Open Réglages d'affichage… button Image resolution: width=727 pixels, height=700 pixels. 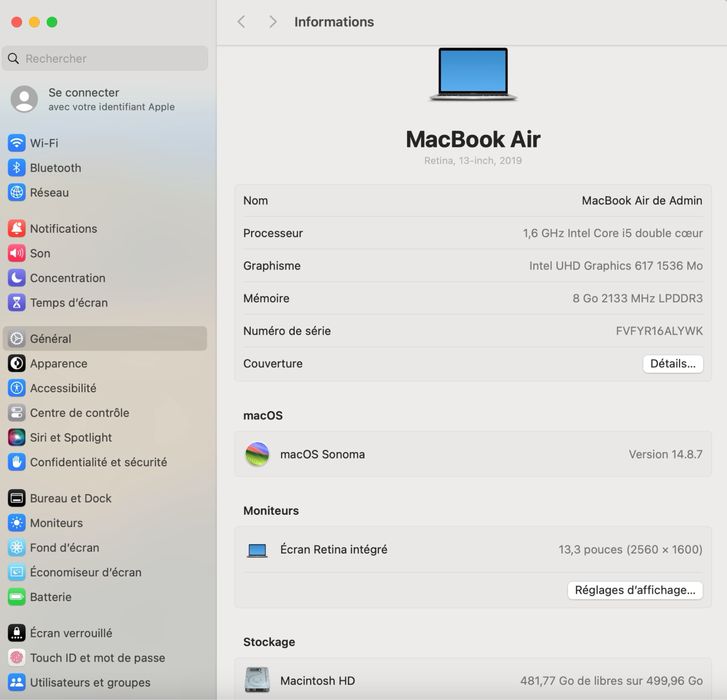tap(635, 590)
